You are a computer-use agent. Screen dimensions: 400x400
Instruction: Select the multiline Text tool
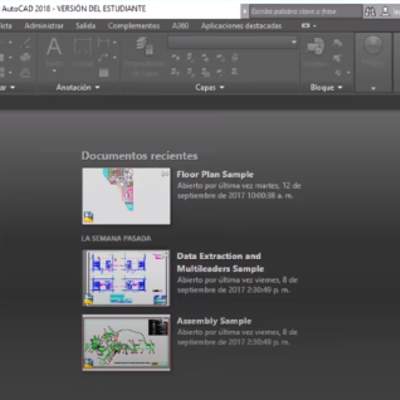click(54, 47)
